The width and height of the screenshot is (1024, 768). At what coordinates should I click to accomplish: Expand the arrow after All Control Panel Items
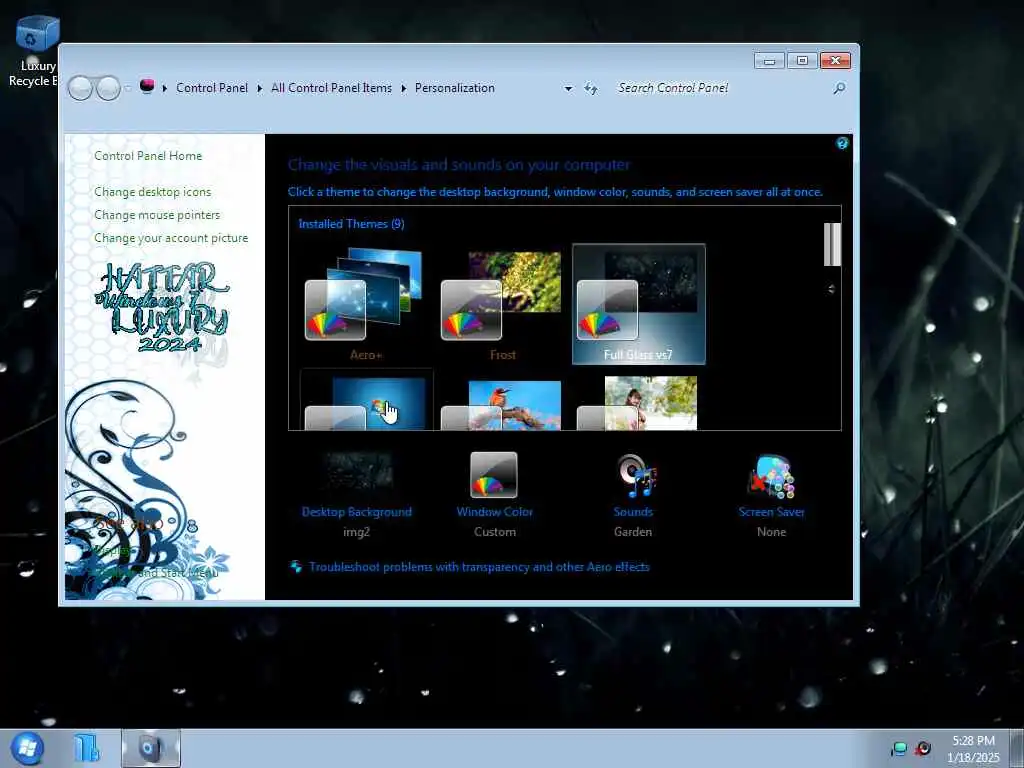(x=404, y=88)
